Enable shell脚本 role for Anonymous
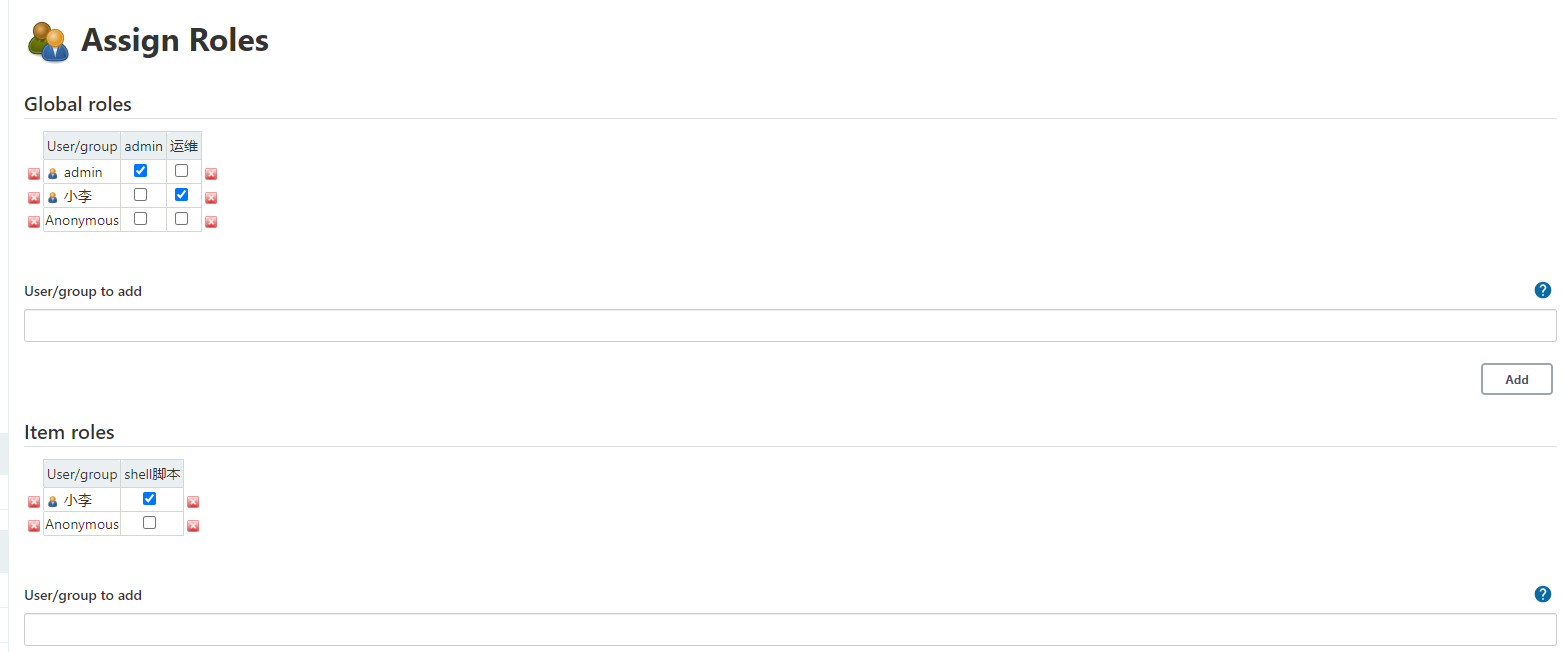Screen dimensions: 1566x652 (x=150, y=523)
